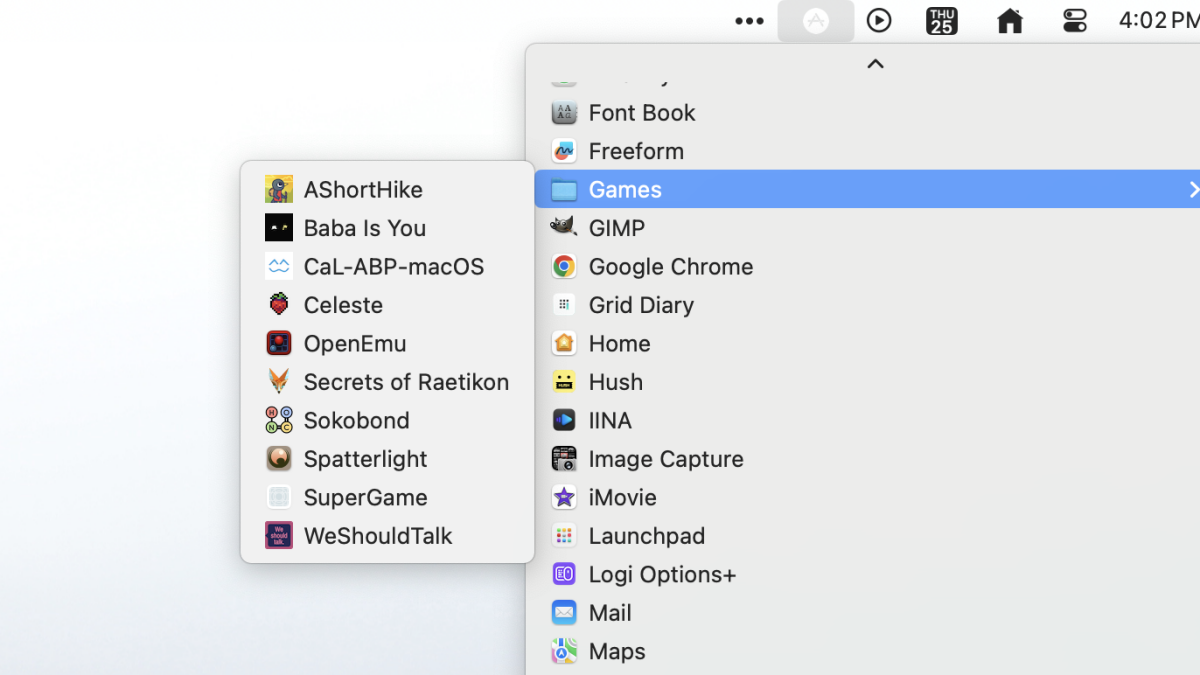Launch Secrets of Raetikon fox icon

click(x=279, y=382)
